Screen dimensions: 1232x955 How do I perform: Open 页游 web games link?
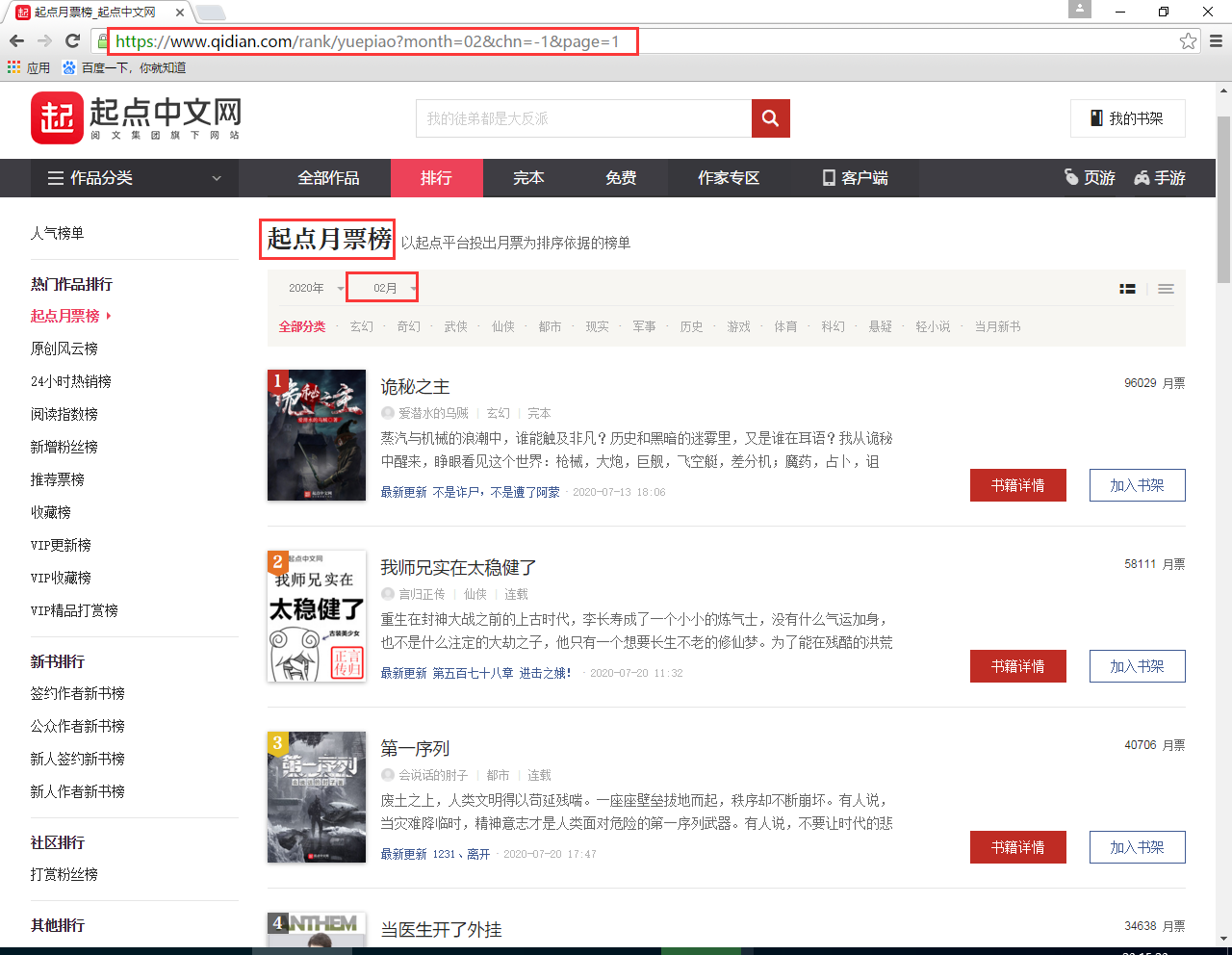(x=1090, y=178)
